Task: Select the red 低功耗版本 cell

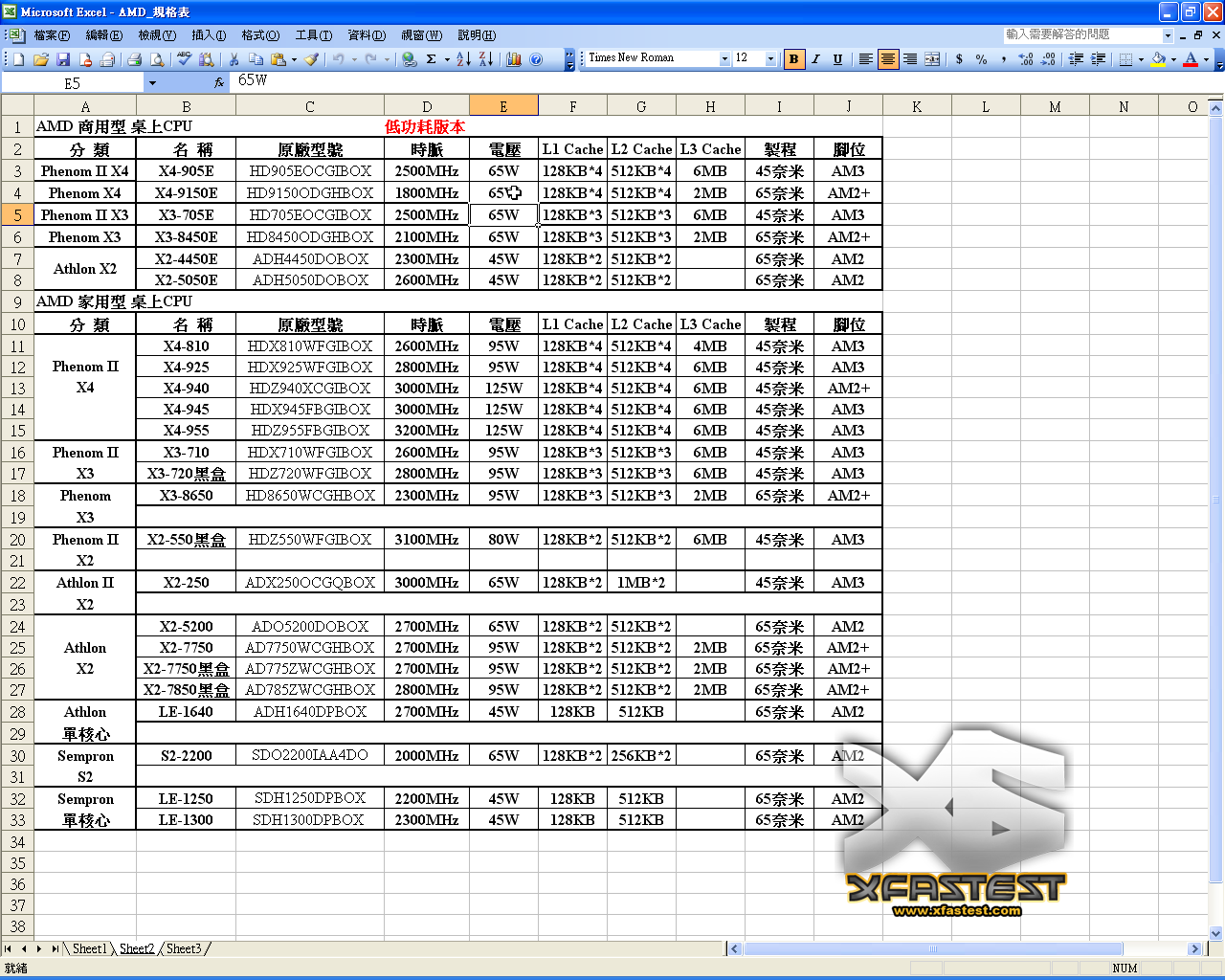Action: point(426,126)
